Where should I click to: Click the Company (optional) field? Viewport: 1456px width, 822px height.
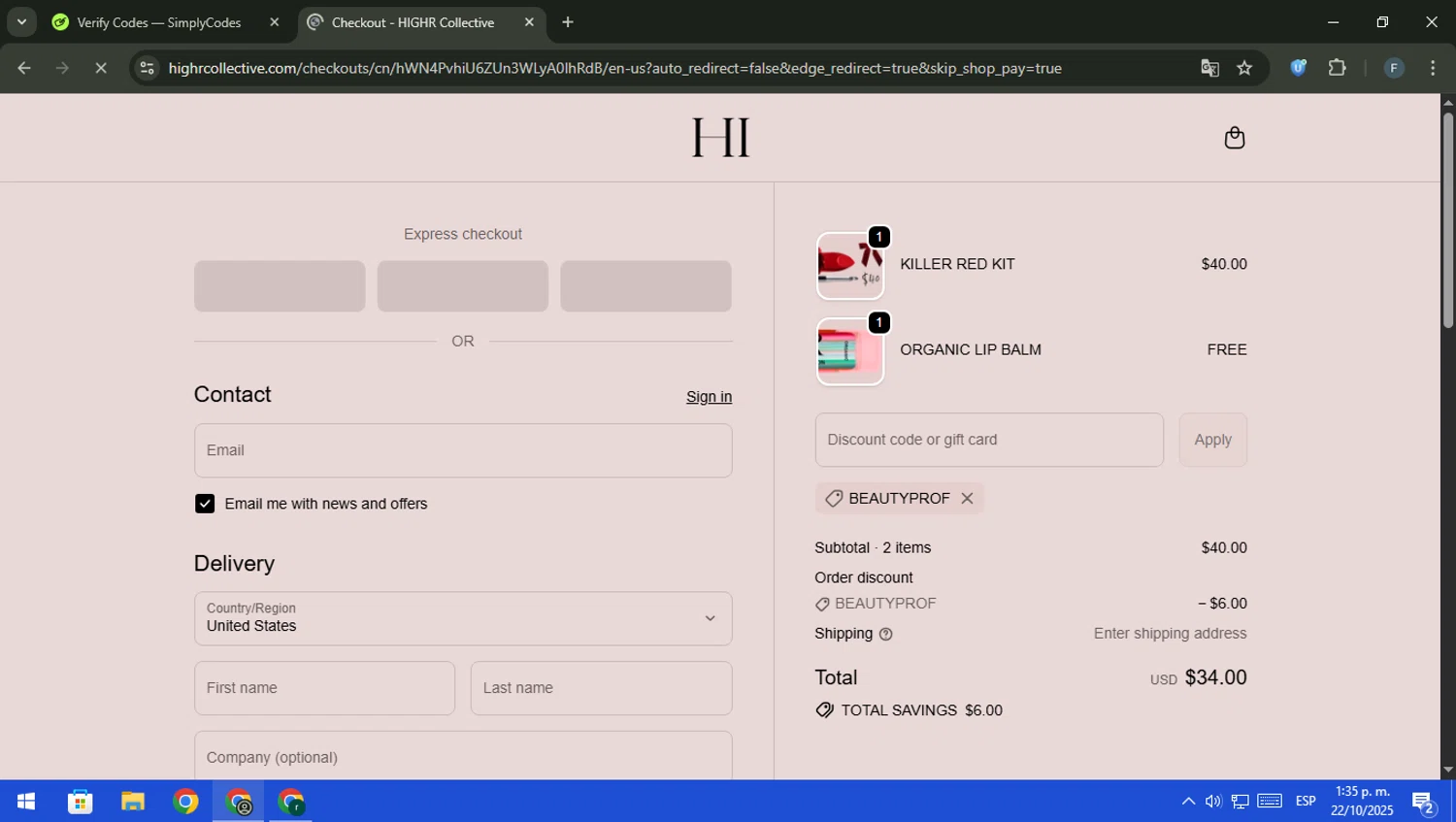coord(463,756)
